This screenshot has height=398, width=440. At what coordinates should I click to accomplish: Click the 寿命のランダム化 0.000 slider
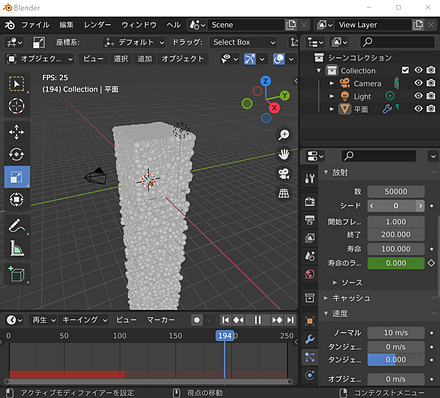click(396, 263)
